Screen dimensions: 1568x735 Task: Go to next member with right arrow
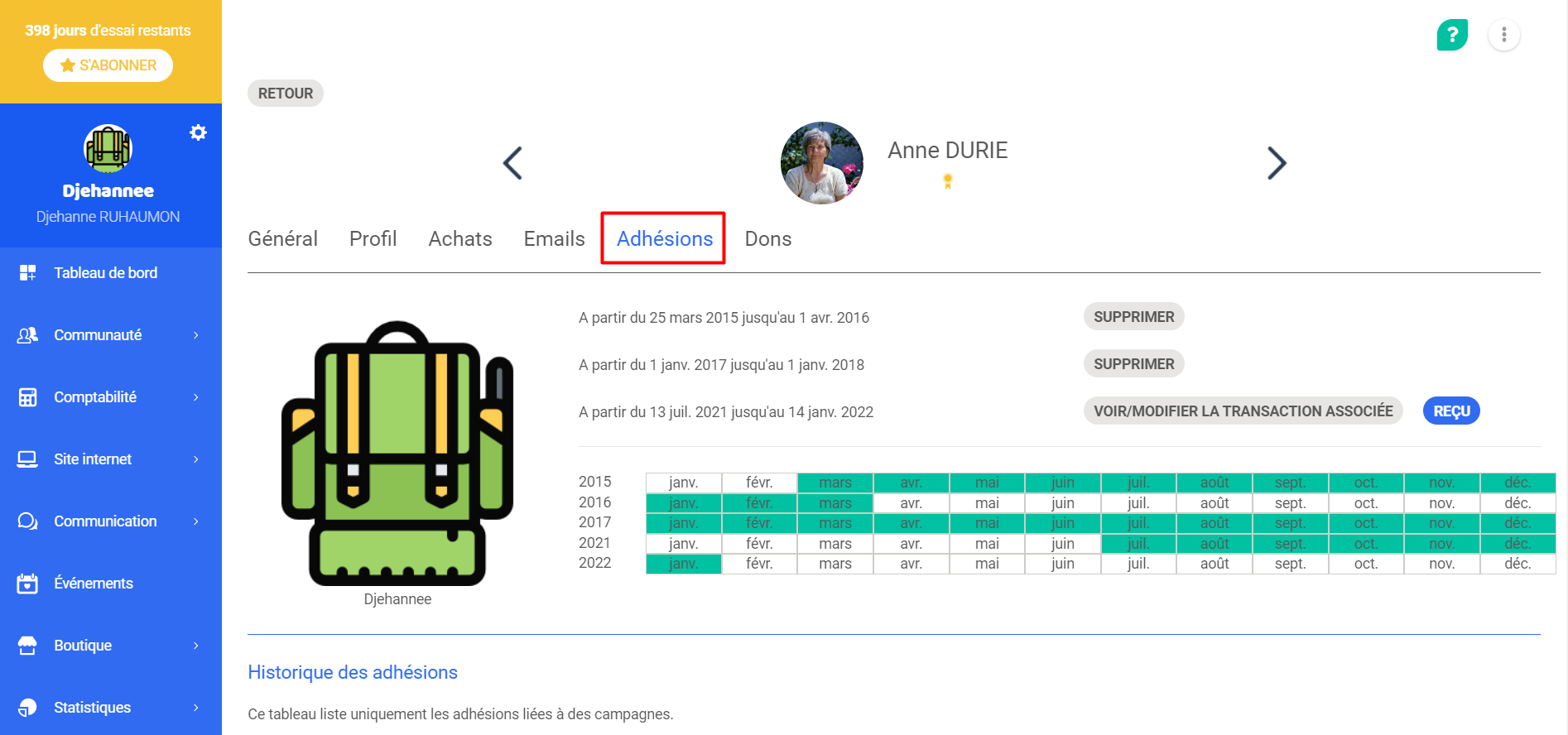[1277, 163]
